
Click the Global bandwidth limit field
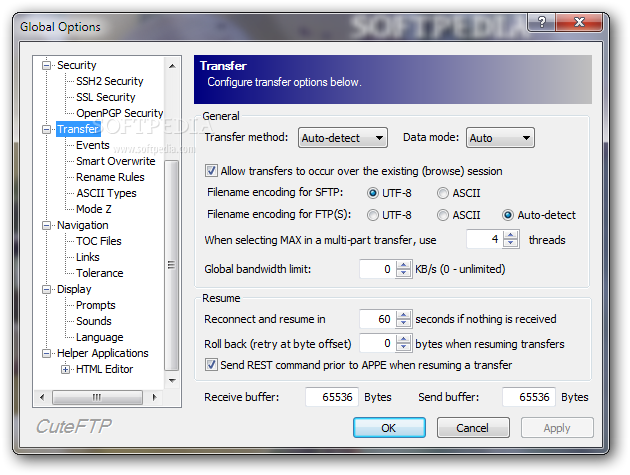point(378,269)
